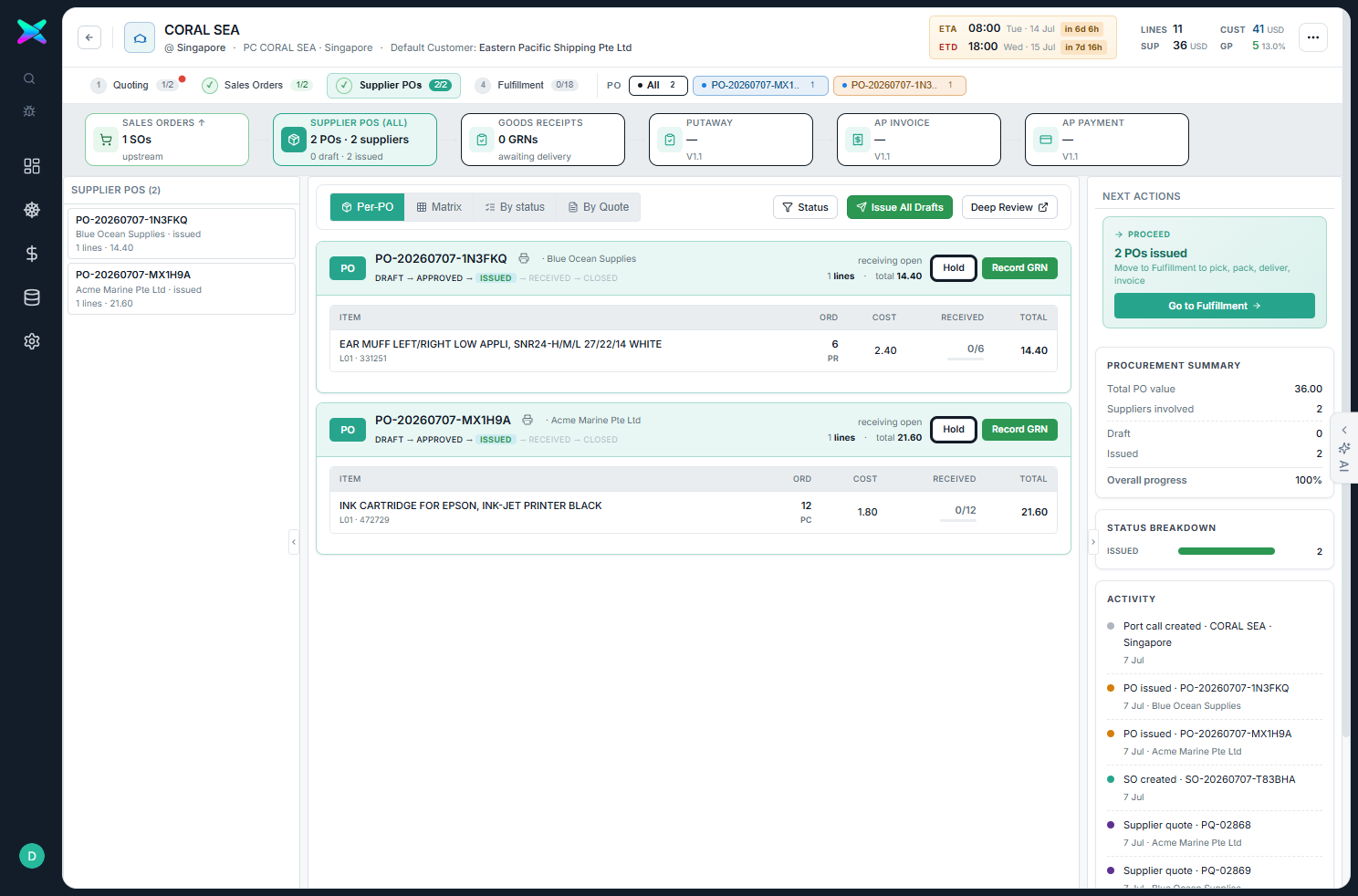Open Deep Review
The width and height of the screenshot is (1358, 896).
pos(1009,207)
